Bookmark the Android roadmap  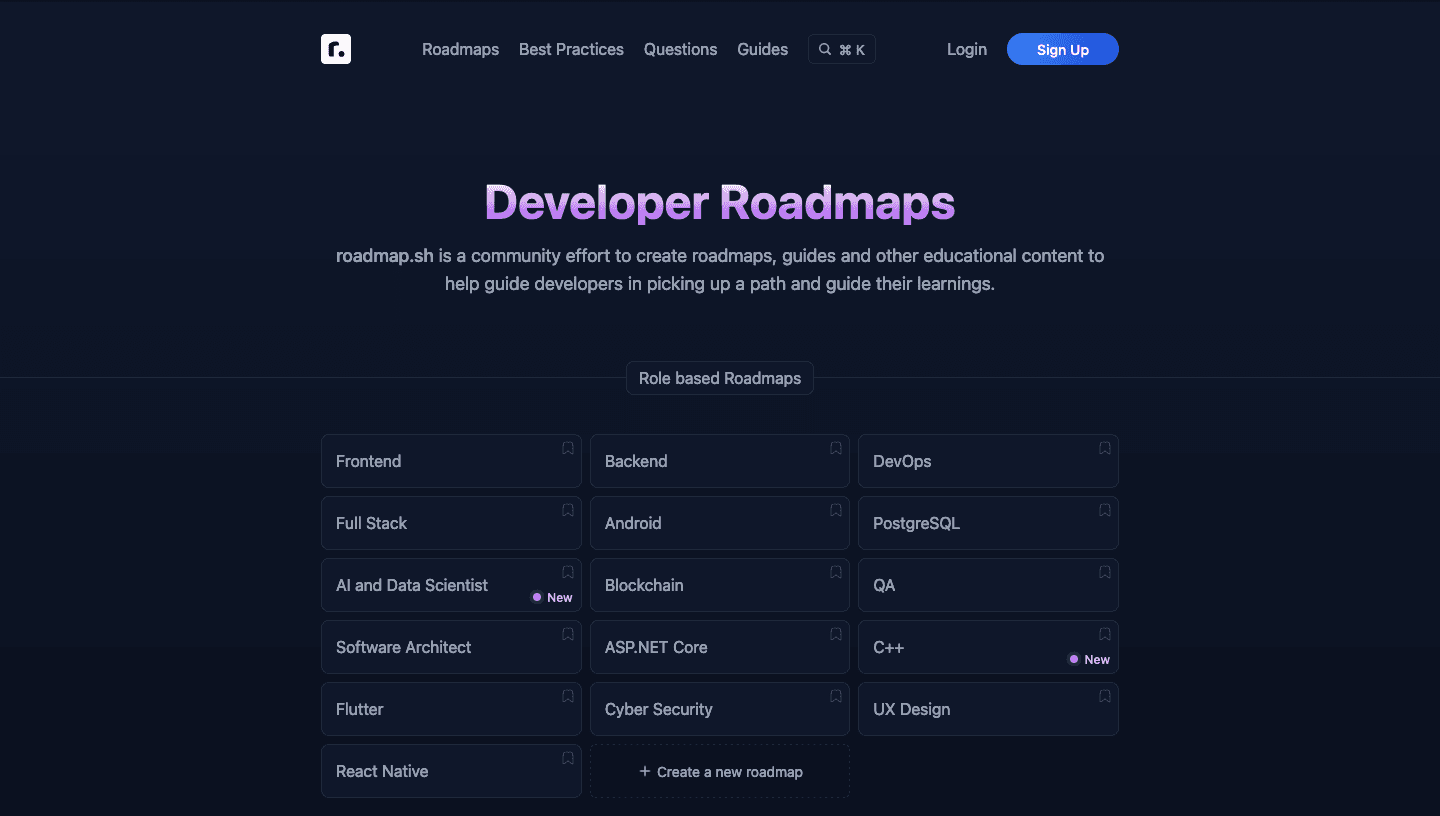[836, 510]
